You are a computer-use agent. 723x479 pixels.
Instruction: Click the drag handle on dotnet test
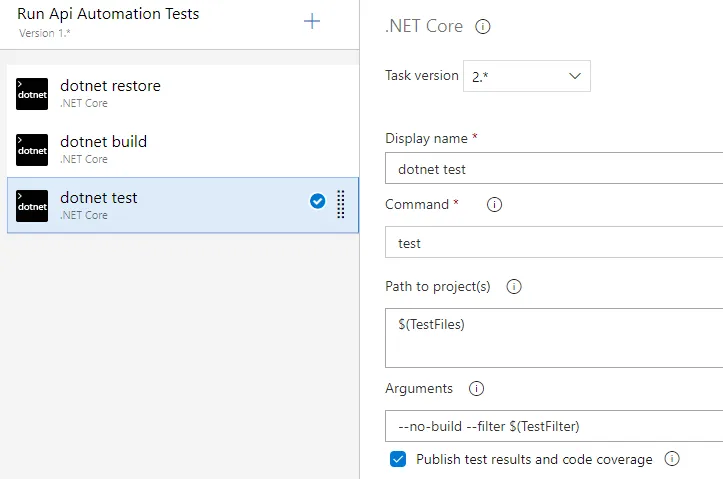tap(341, 204)
